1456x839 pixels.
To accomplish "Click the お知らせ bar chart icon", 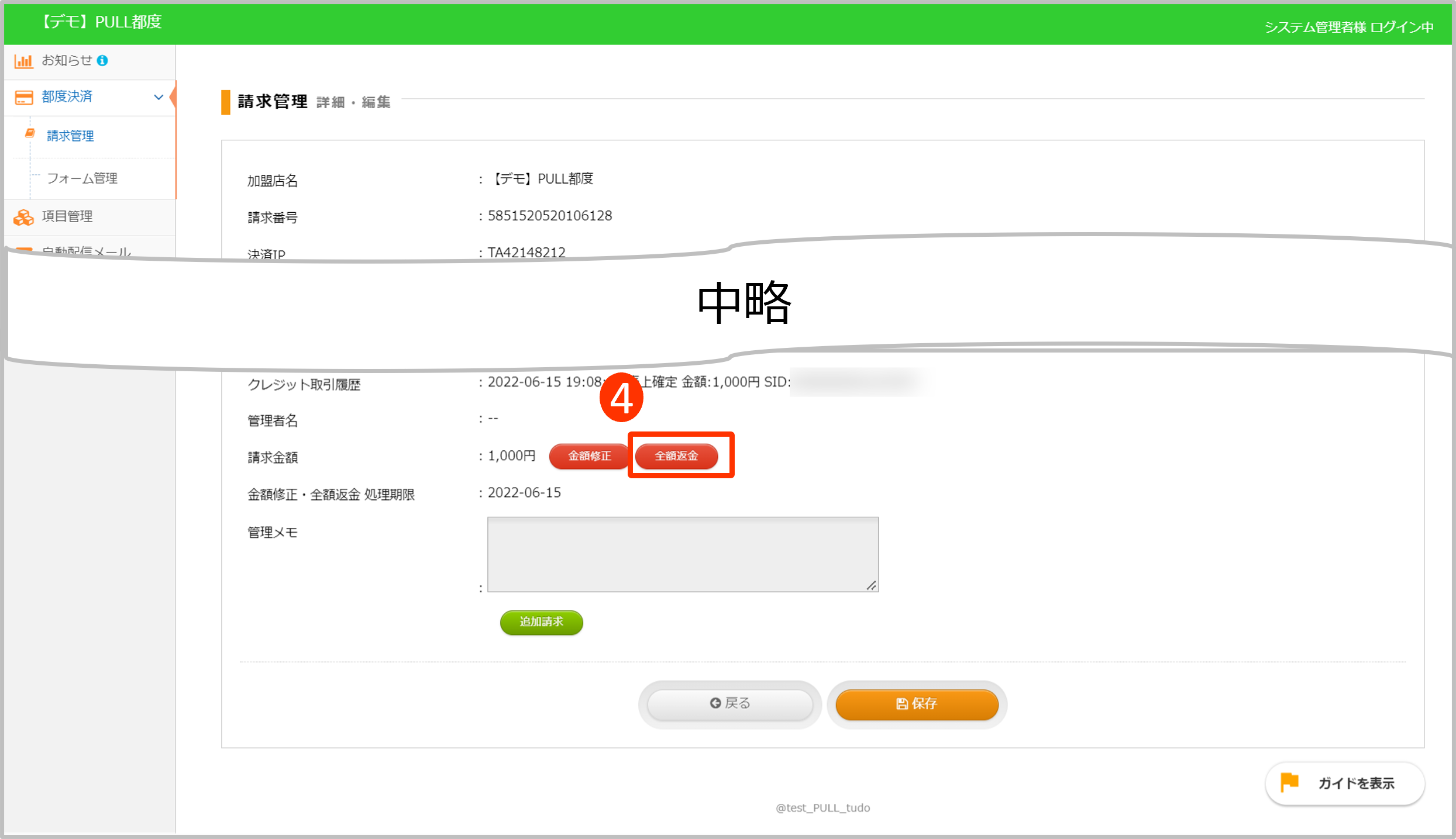I will (x=23, y=61).
